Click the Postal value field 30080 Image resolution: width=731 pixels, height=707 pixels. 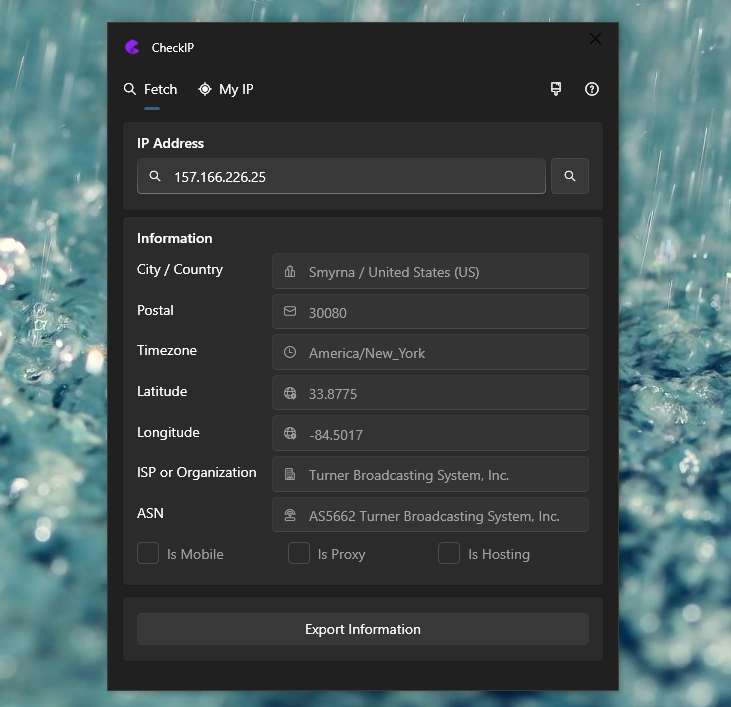[430, 312]
